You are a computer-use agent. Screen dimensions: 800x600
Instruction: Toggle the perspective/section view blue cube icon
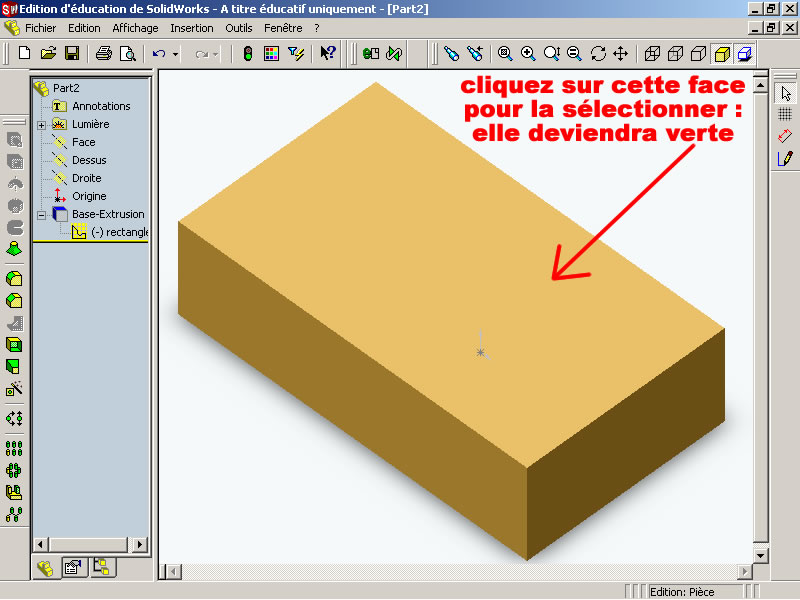coord(745,54)
